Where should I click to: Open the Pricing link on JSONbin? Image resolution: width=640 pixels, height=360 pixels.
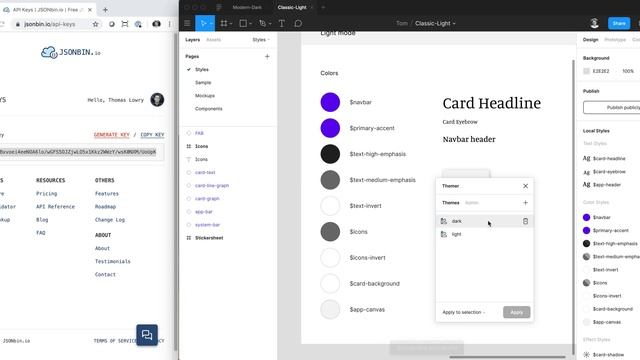[x=47, y=193]
